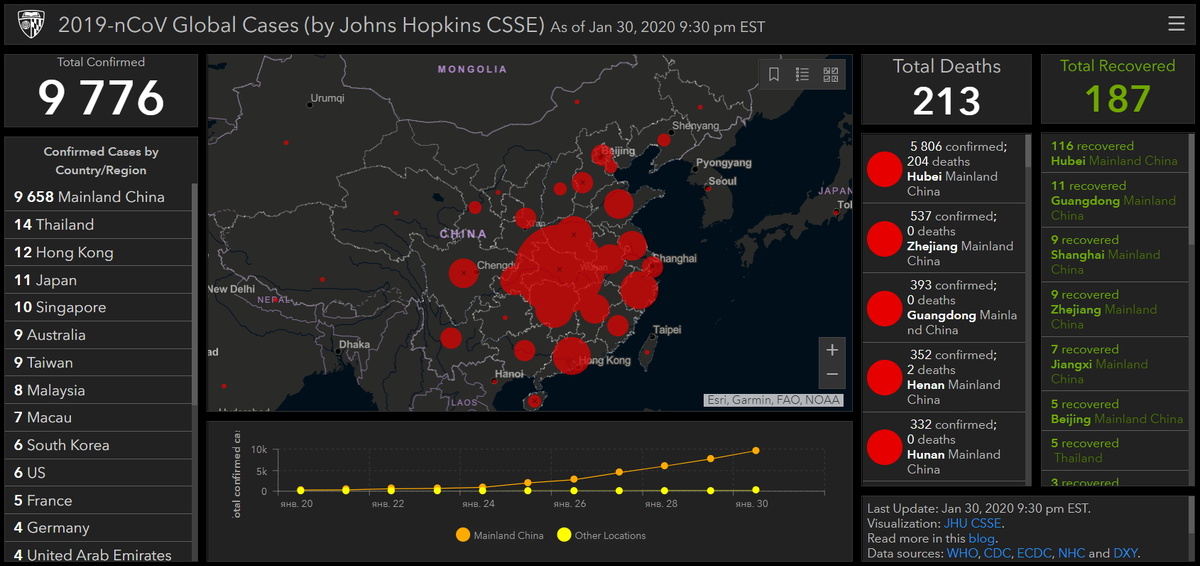Select 8 Malaysia row
The width and height of the screenshot is (1200, 566).
tap(97, 390)
